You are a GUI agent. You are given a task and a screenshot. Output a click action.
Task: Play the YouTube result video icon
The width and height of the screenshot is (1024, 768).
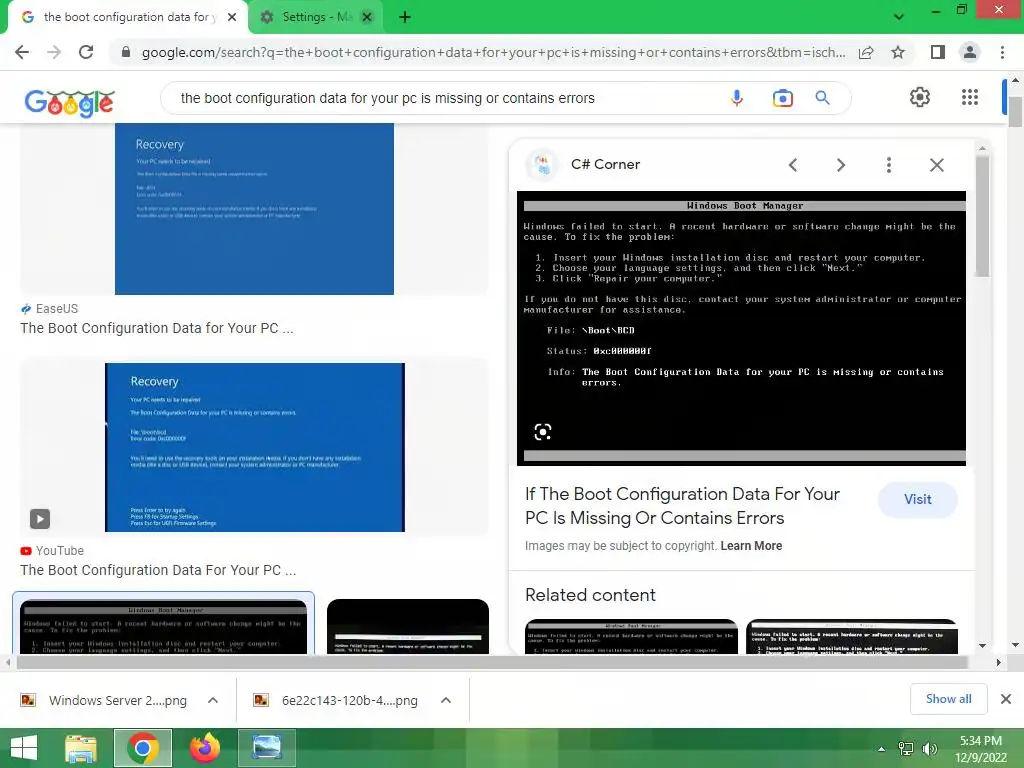coord(40,519)
